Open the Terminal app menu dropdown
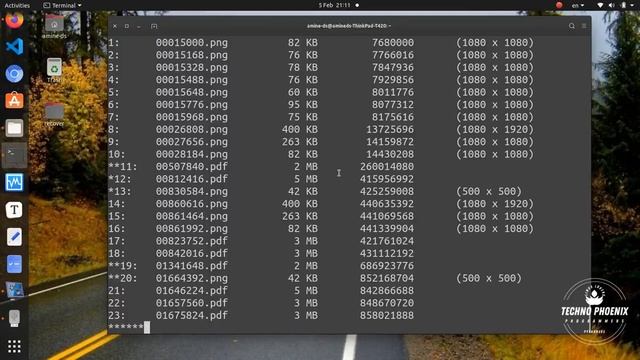Image resolution: width=640 pixels, height=360 pixels. [x=62, y=5]
